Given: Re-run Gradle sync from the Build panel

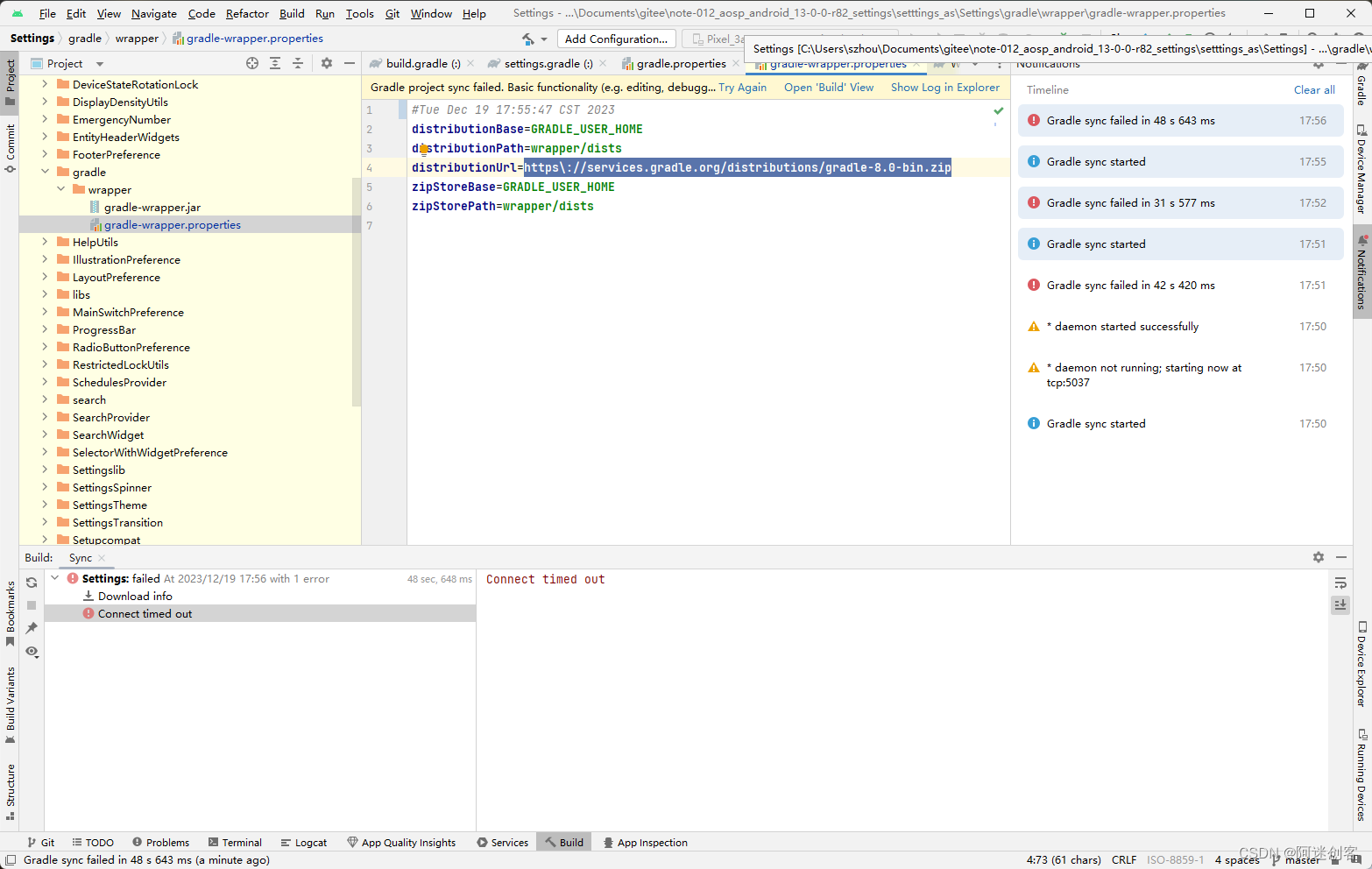Looking at the screenshot, I should (31, 582).
